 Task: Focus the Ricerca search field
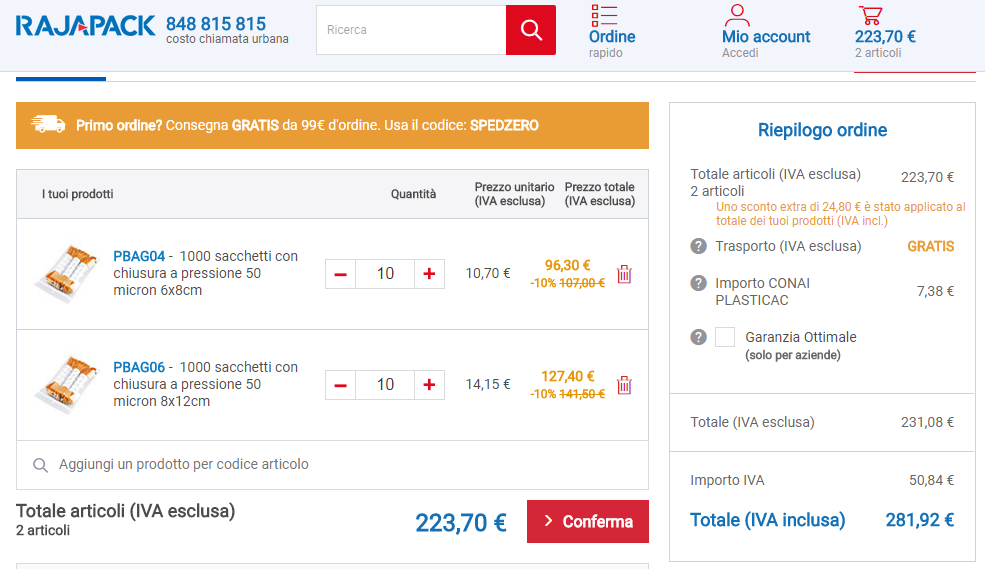(x=411, y=30)
